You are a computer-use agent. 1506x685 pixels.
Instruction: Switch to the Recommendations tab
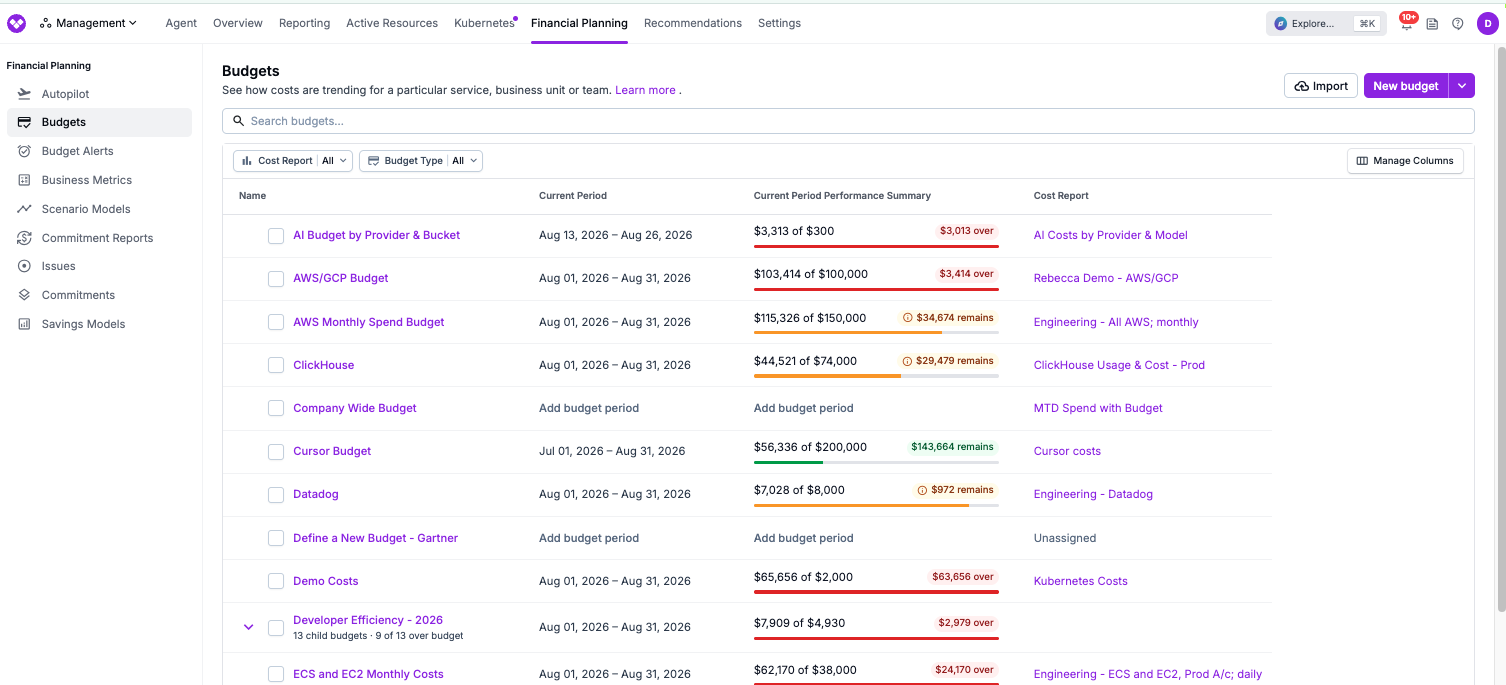click(x=693, y=23)
